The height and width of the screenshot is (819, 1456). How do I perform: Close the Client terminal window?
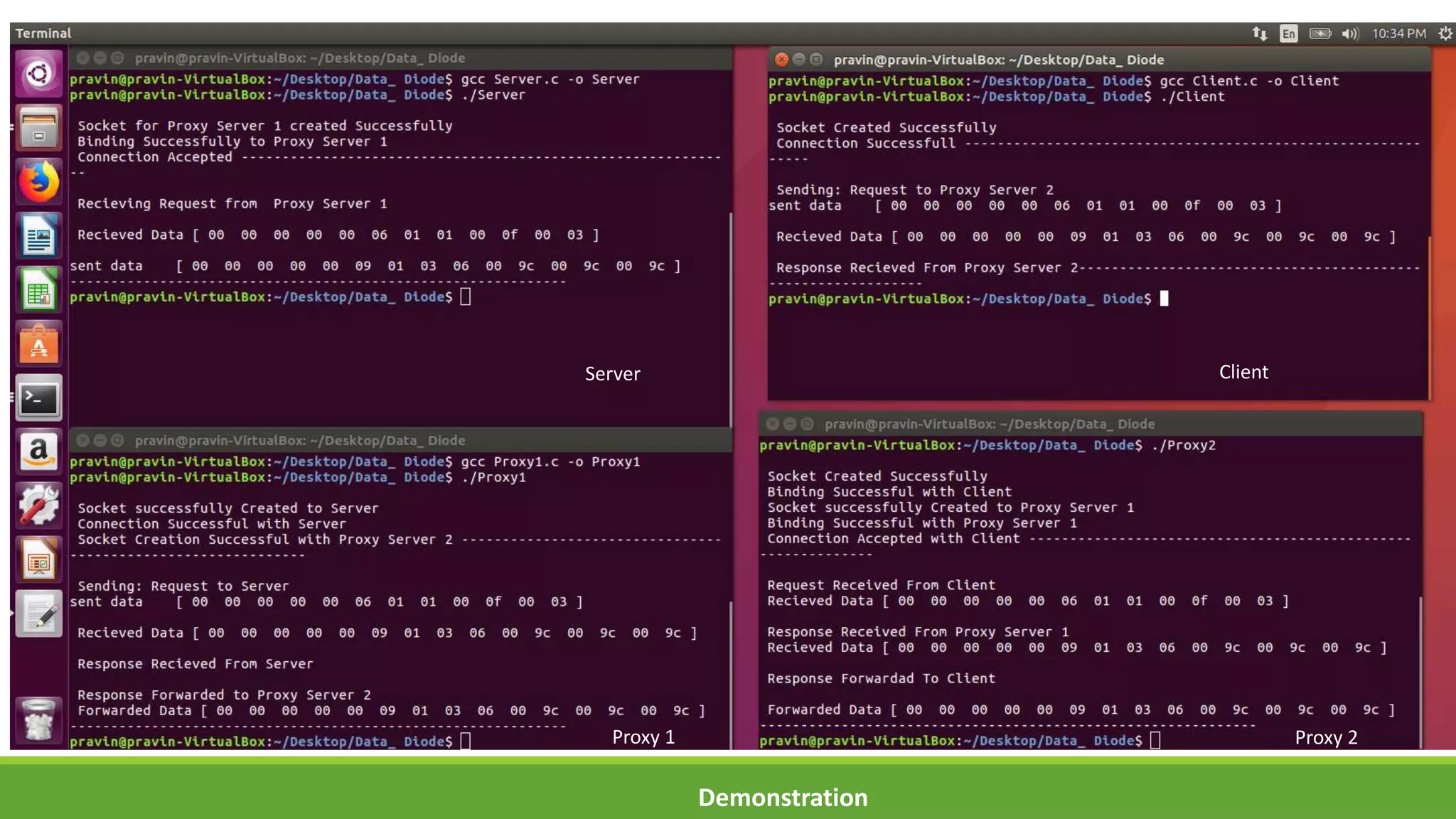coord(781,59)
